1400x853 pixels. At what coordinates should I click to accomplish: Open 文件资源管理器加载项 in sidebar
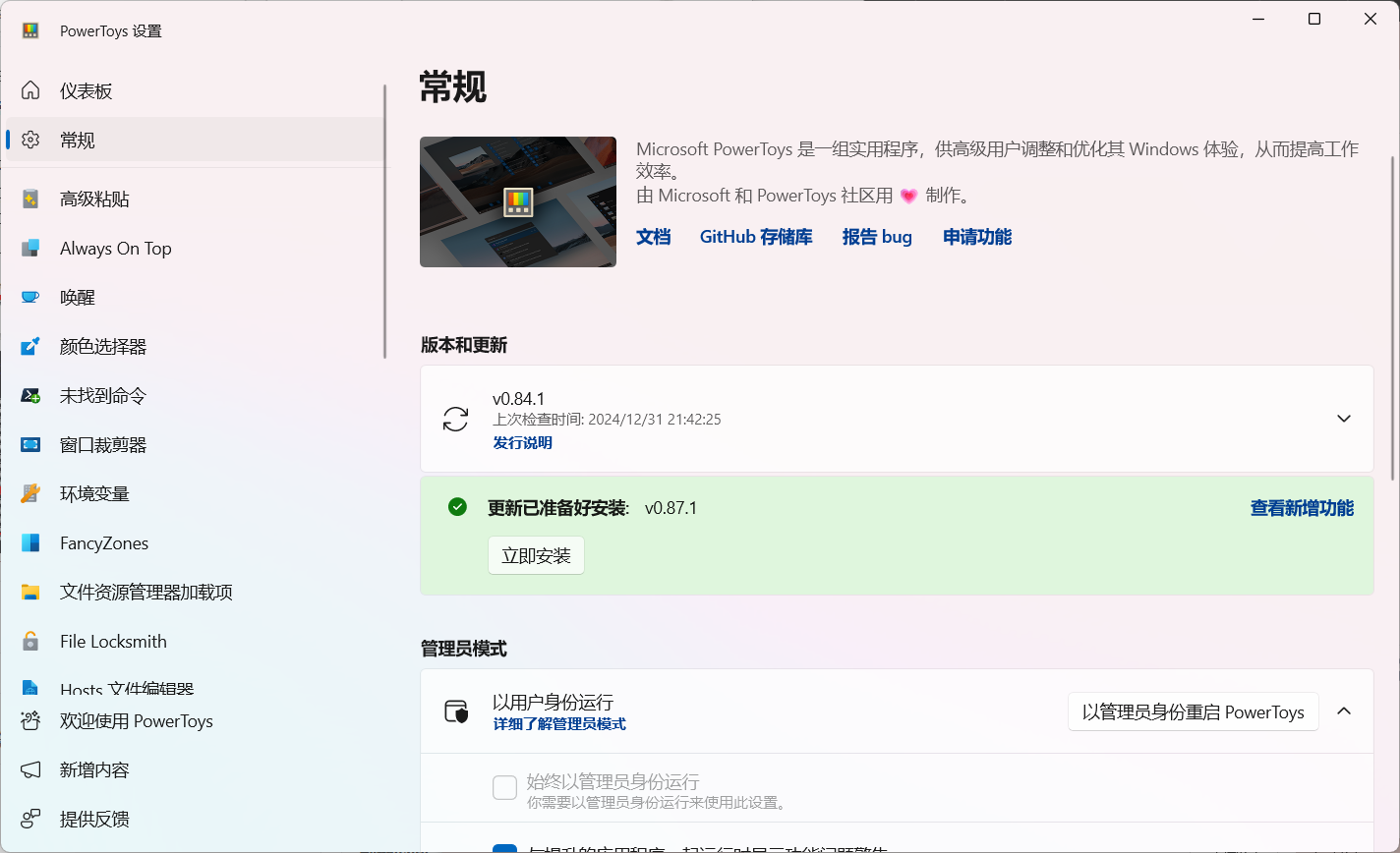coord(195,592)
